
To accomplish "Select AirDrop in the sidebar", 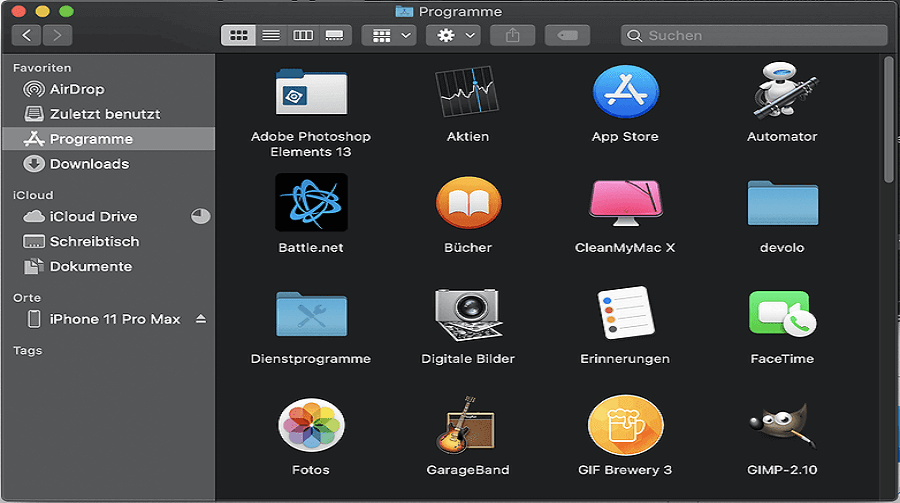I will [x=108, y=89].
